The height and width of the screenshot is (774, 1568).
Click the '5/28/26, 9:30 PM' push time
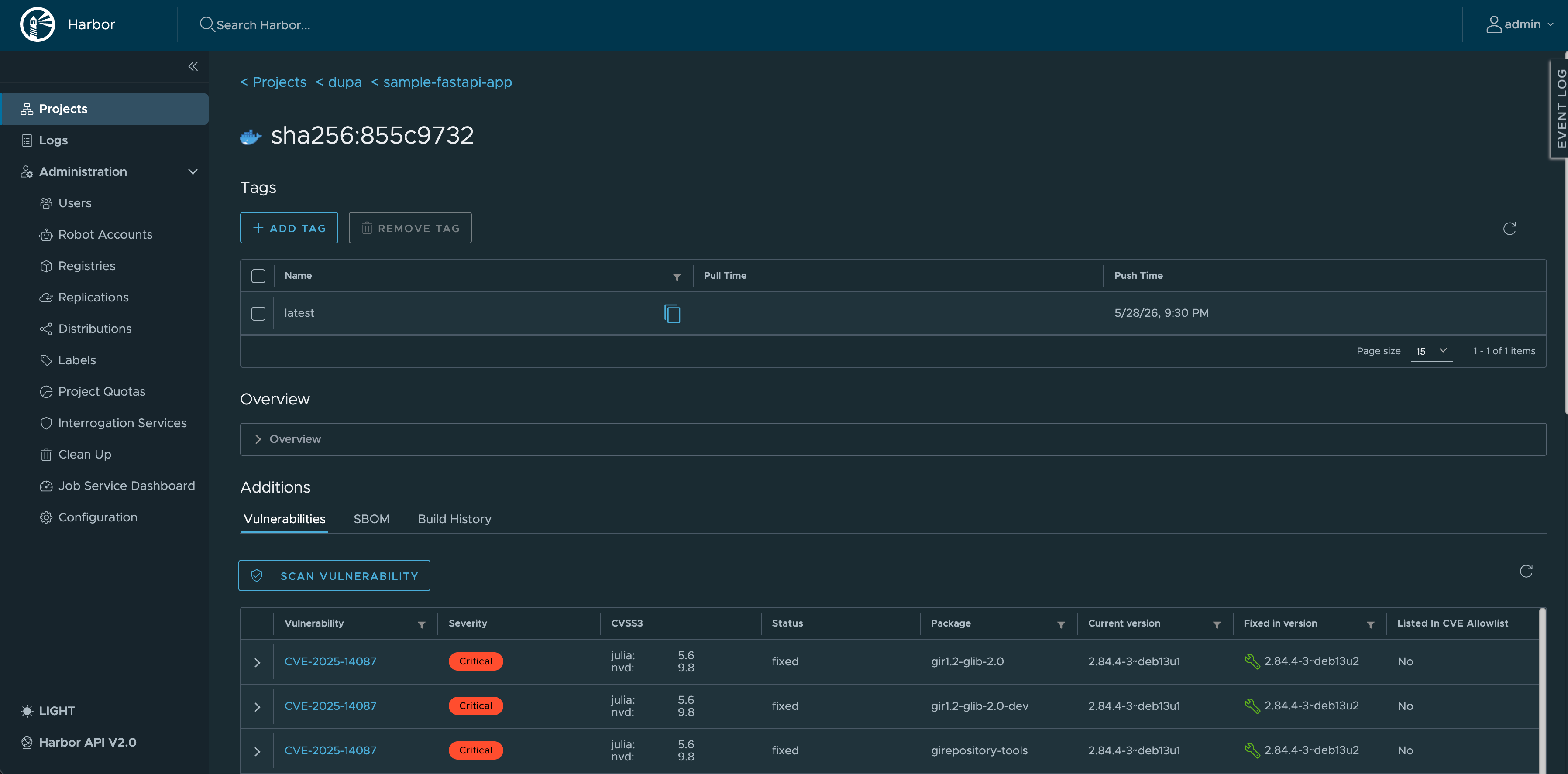tap(1162, 313)
